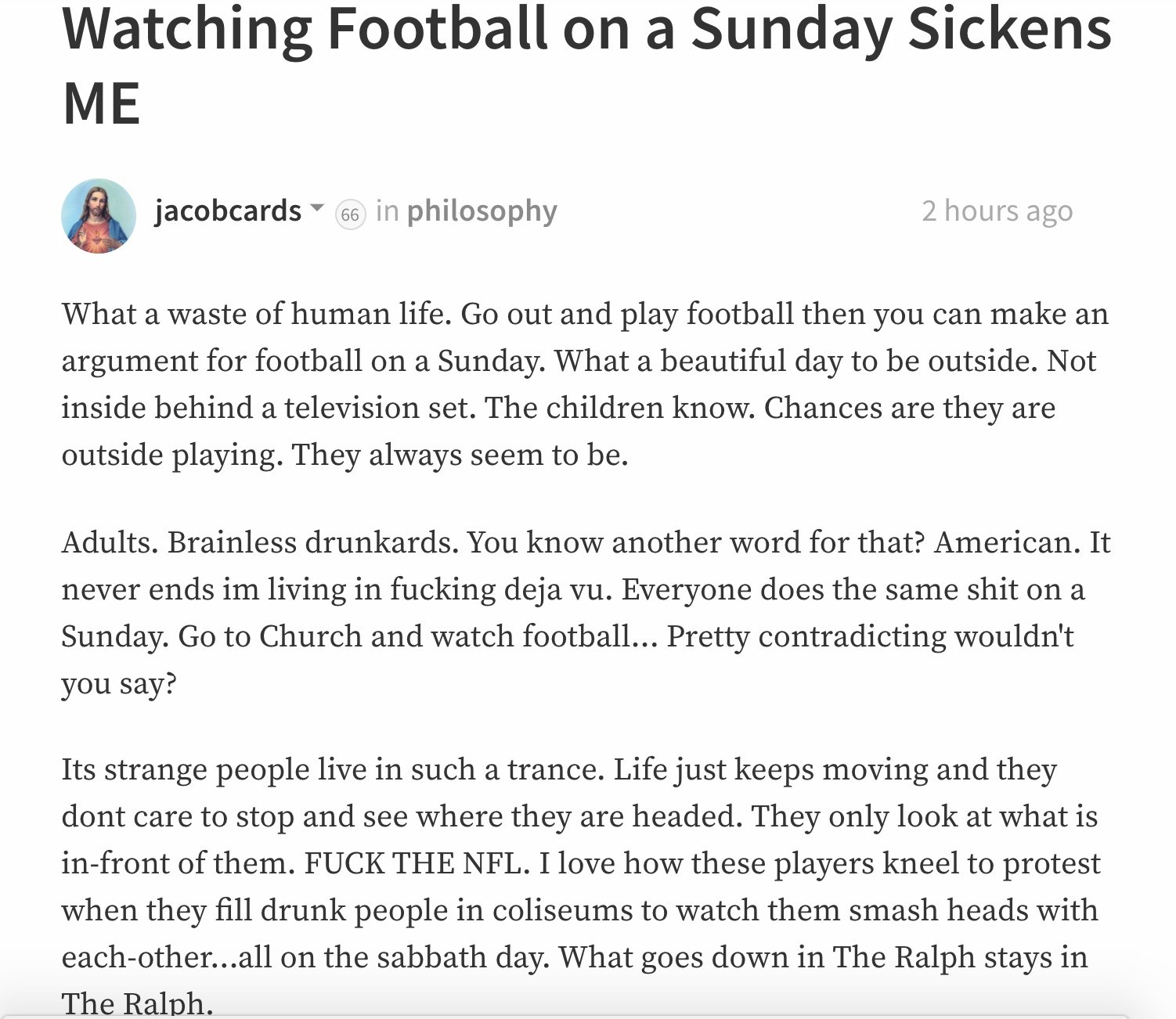Click the last line 'The Ralph.'
Viewport: 1176px width, 1019px height.
pyautogui.click(x=138, y=1003)
